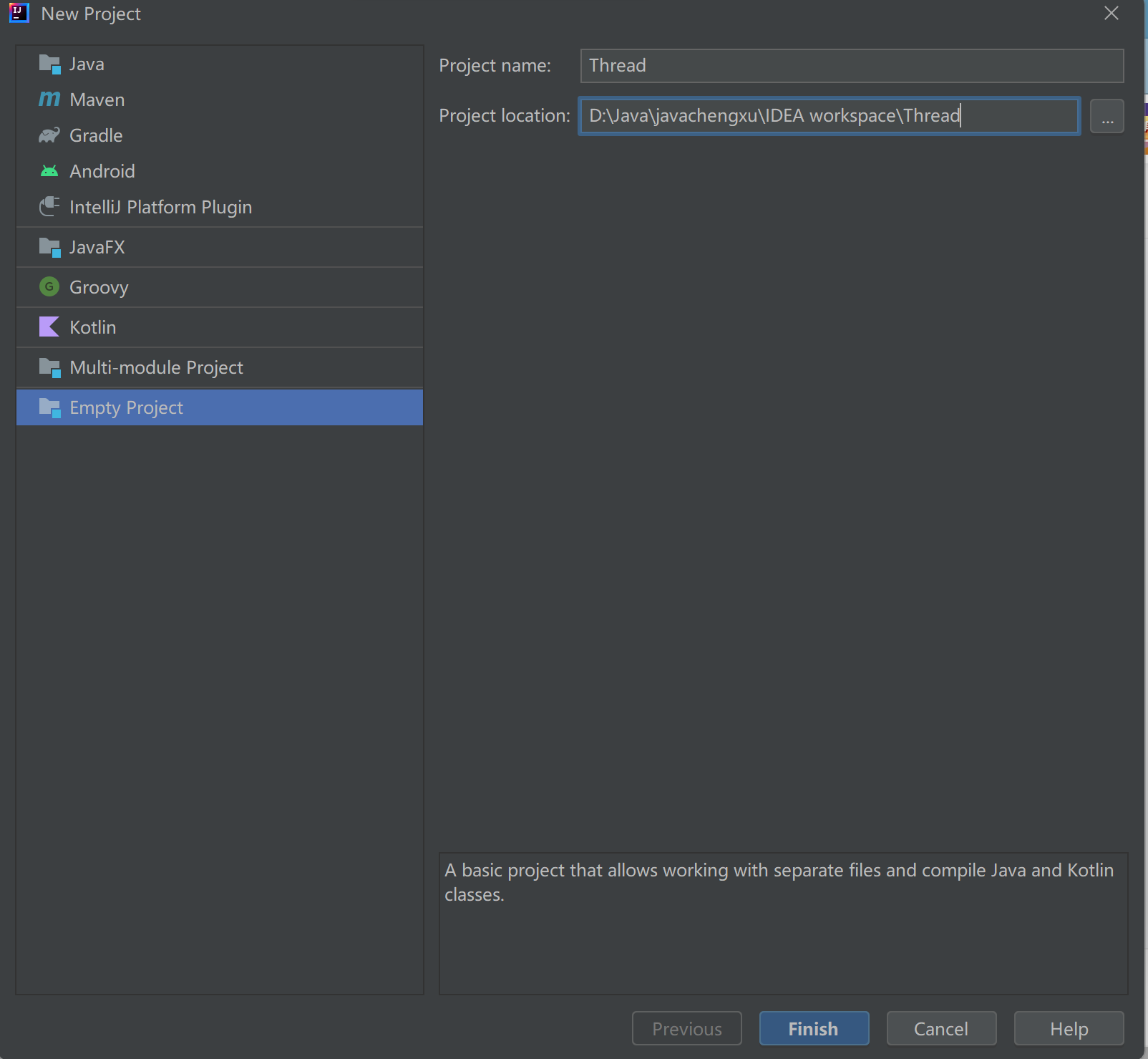This screenshot has height=1059, width=1148.
Task: Click the project description text
Action: 779,882
